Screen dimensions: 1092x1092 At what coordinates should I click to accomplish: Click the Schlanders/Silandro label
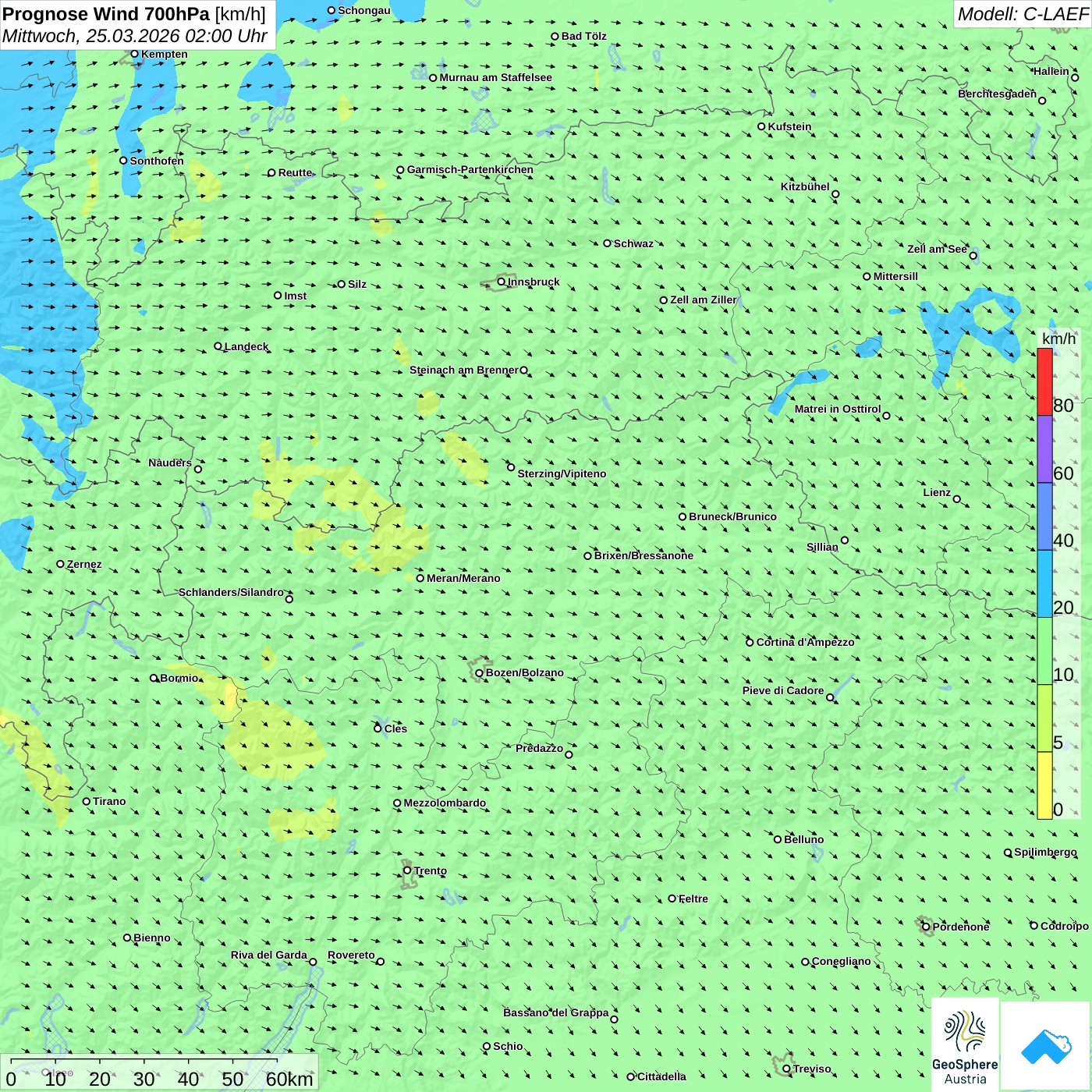(231, 592)
